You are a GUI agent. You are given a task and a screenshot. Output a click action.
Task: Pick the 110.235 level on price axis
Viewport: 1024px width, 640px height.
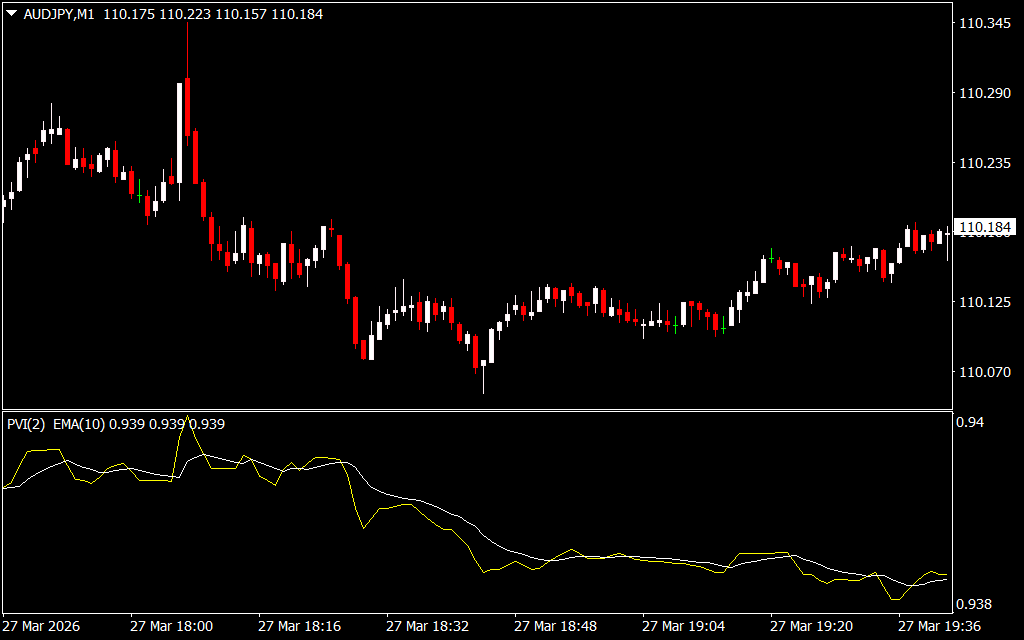pyautogui.click(x=984, y=163)
